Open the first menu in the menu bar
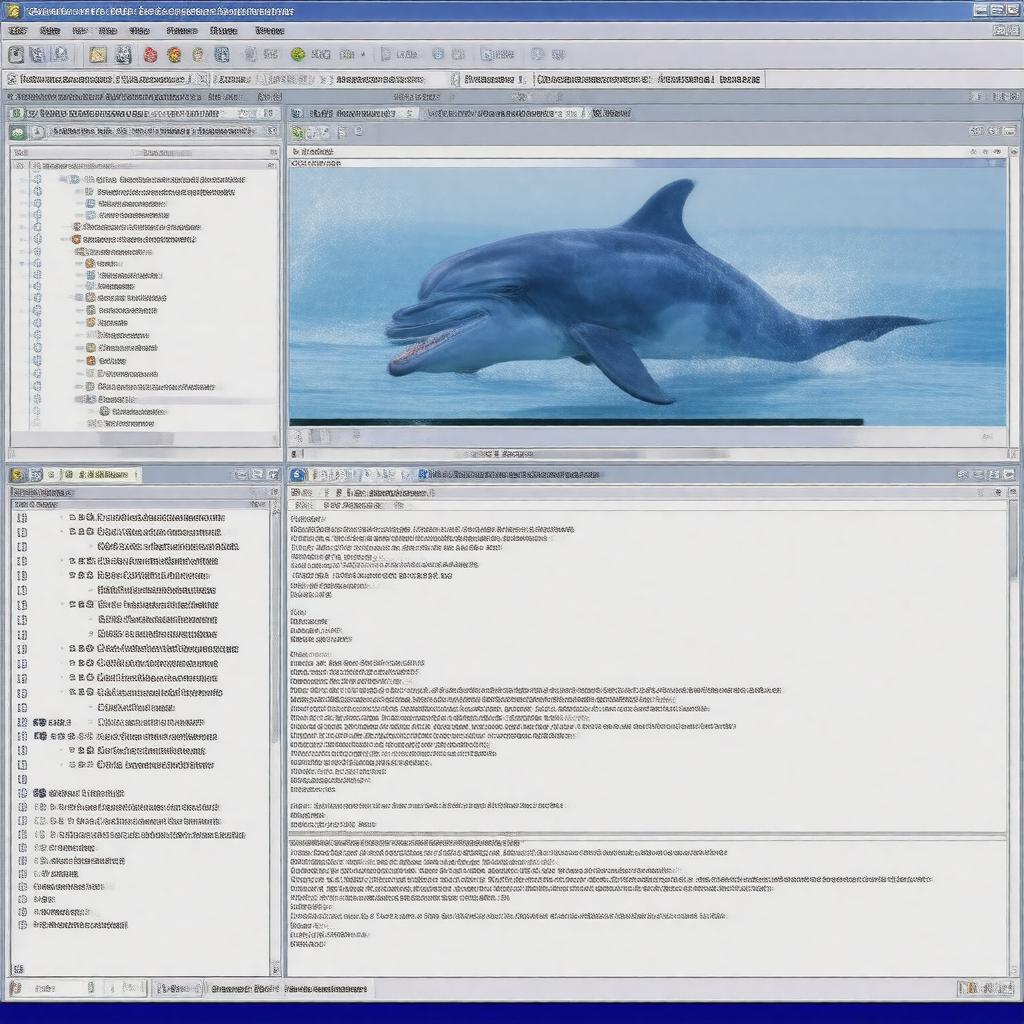1024x1024 pixels. [x=17, y=31]
